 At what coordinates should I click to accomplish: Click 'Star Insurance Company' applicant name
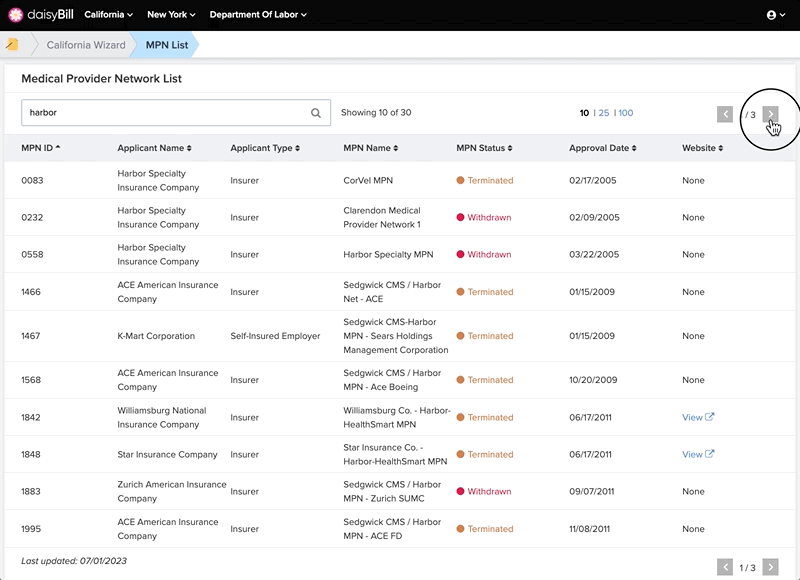point(167,454)
